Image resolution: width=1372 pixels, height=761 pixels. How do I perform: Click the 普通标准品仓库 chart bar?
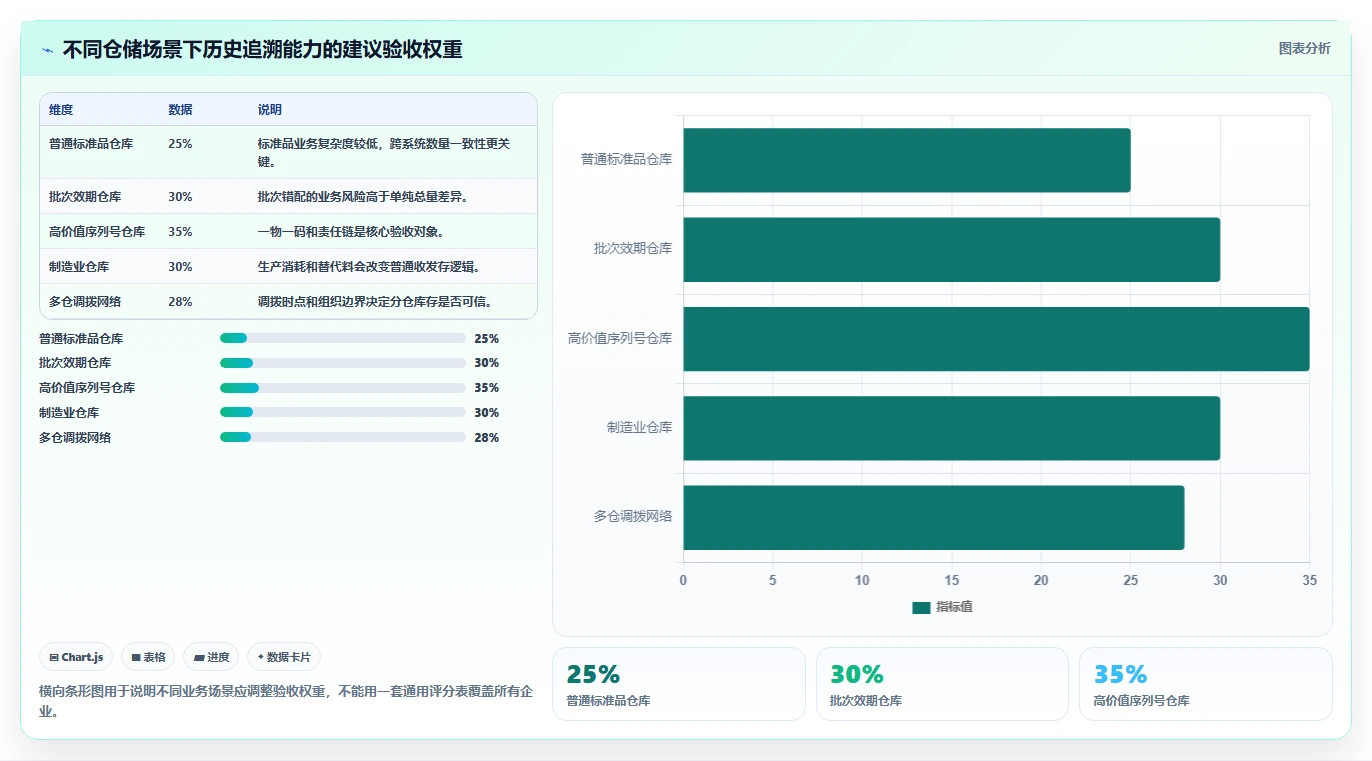coord(907,160)
